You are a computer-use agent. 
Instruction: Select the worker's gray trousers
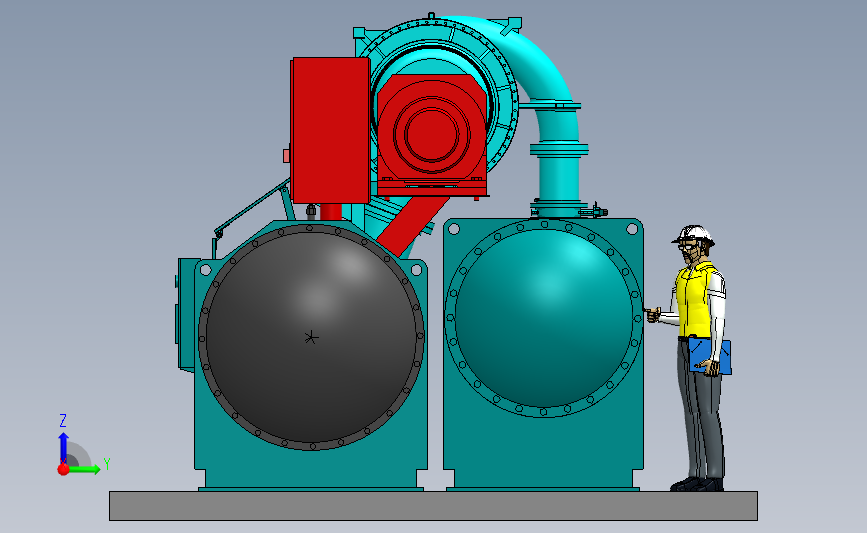(701, 409)
